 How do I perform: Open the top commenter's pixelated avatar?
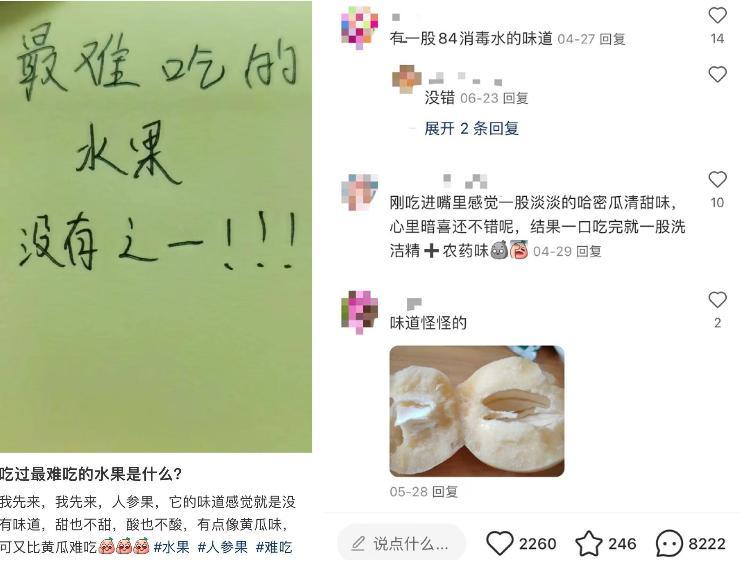pos(359,28)
